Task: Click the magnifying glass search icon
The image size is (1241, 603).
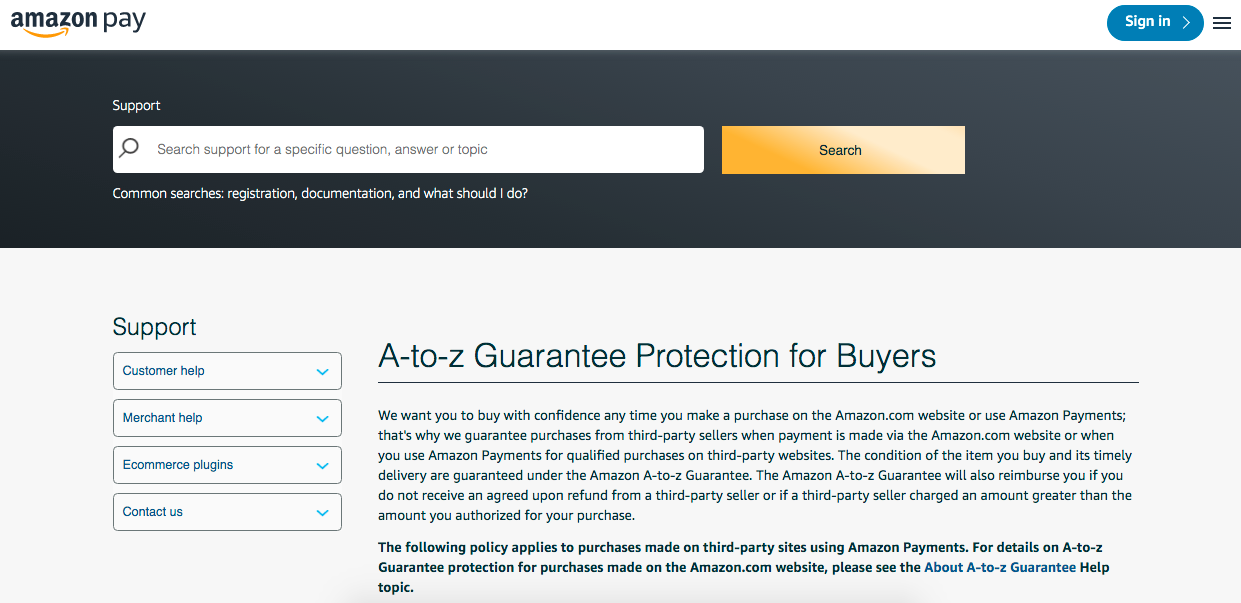Action: [130, 149]
